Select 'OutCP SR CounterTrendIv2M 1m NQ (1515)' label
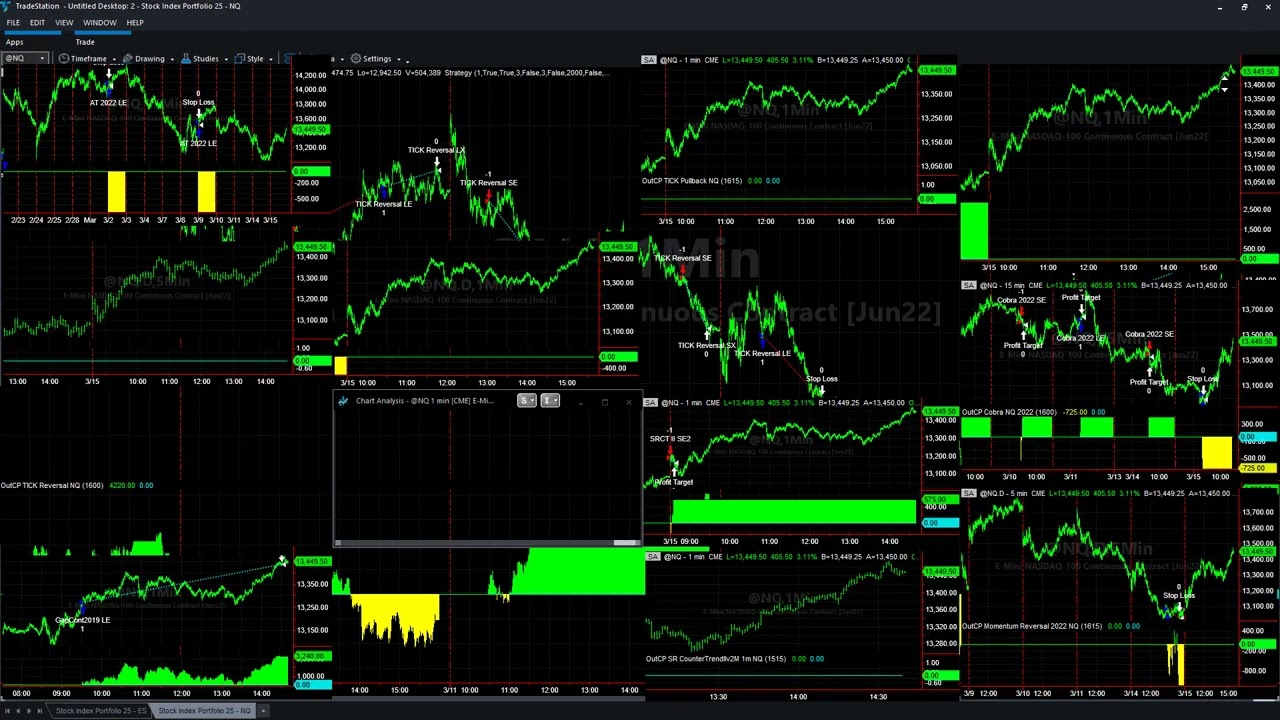Viewport: 1280px width, 720px height. pyautogui.click(x=716, y=658)
